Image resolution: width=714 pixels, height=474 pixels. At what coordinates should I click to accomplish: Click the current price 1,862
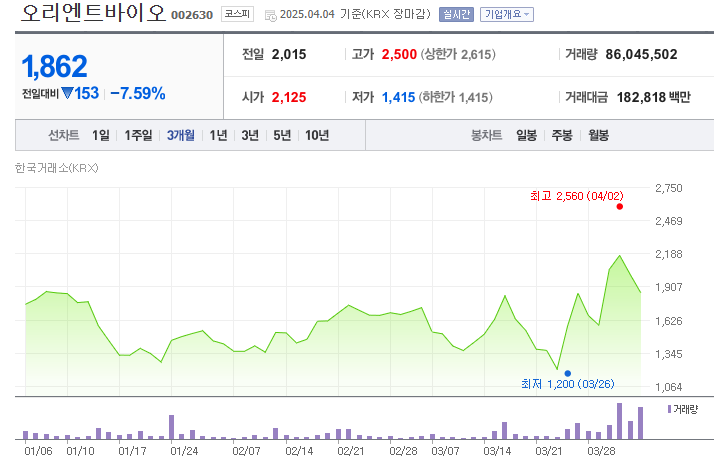(54, 66)
